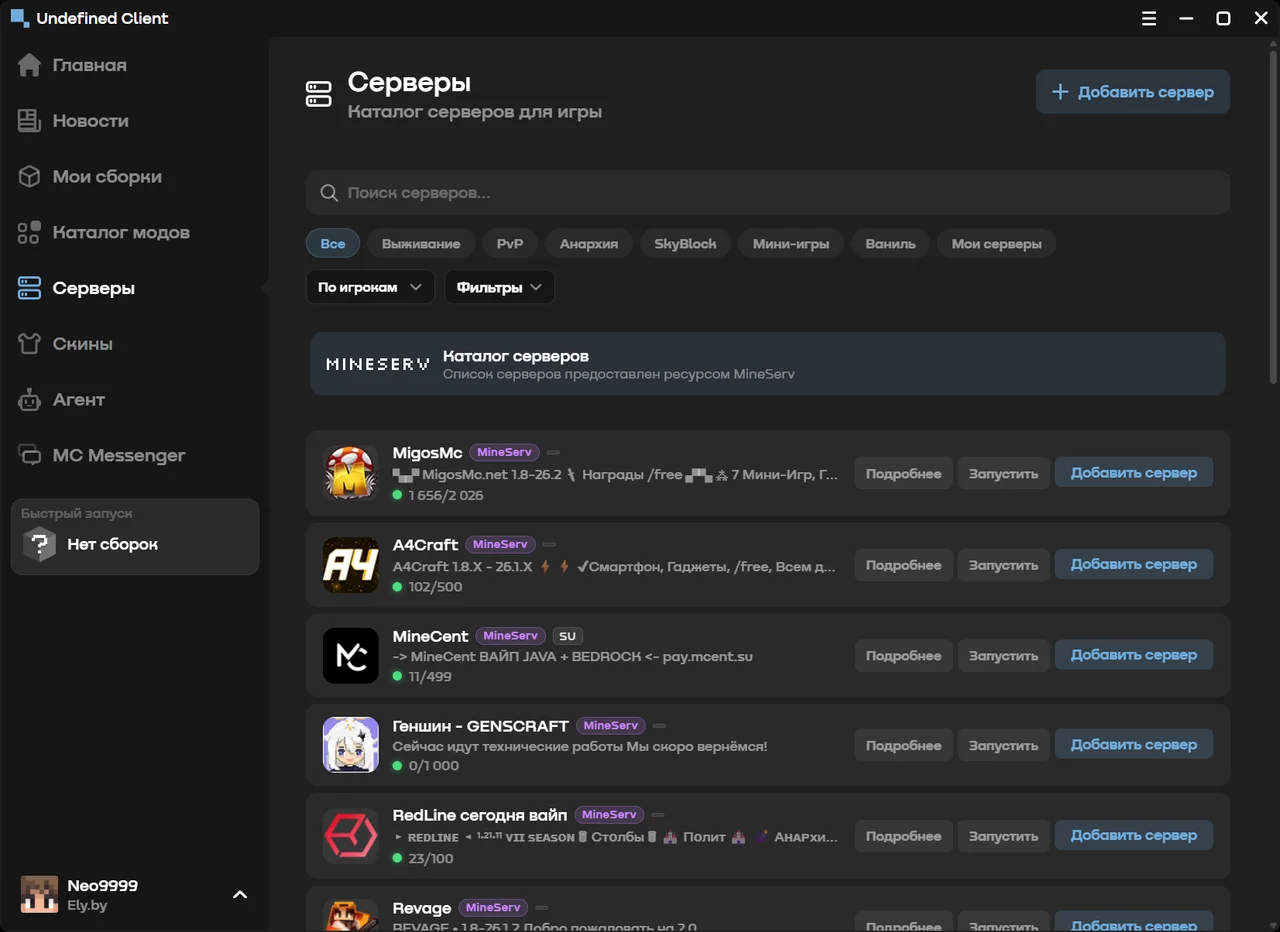Expand the Neo9999 account chevron

pyautogui.click(x=240, y=894)
